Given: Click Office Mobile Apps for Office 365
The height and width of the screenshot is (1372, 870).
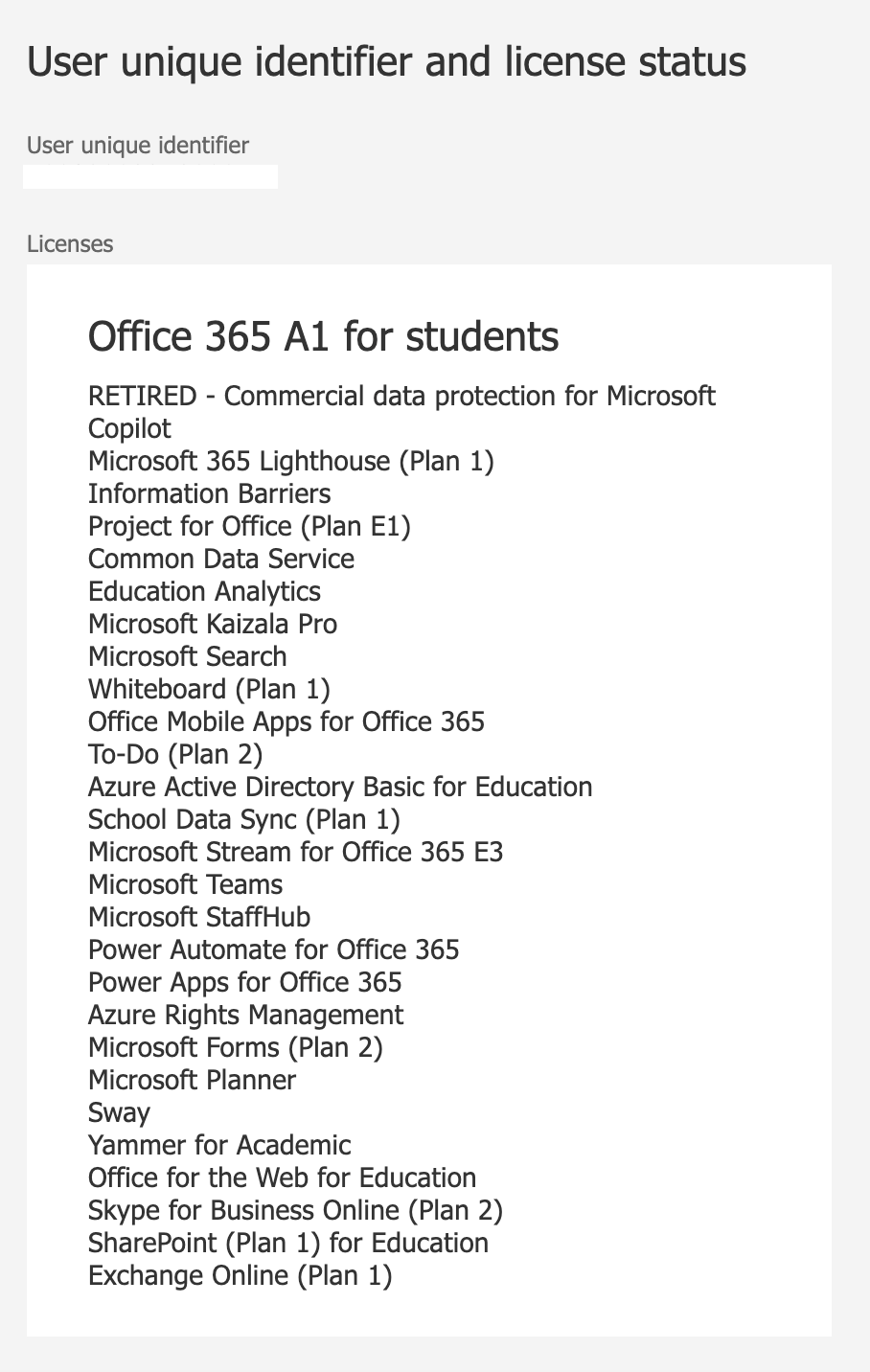Looking at the screenshot, I should (286, 722).
